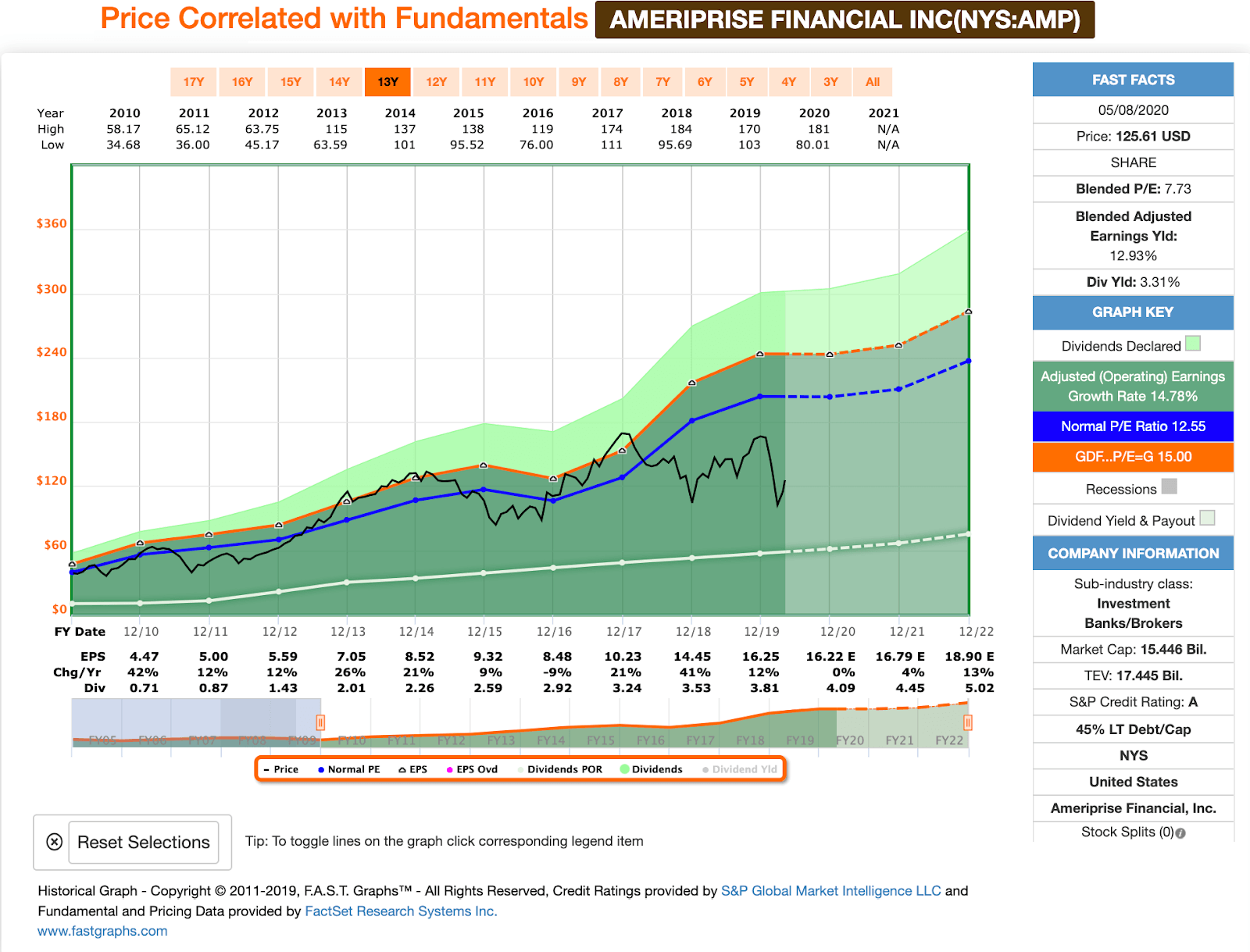Select the 10Y time range tab
Screen dimensions: 1250x952
tap(533, 82)
